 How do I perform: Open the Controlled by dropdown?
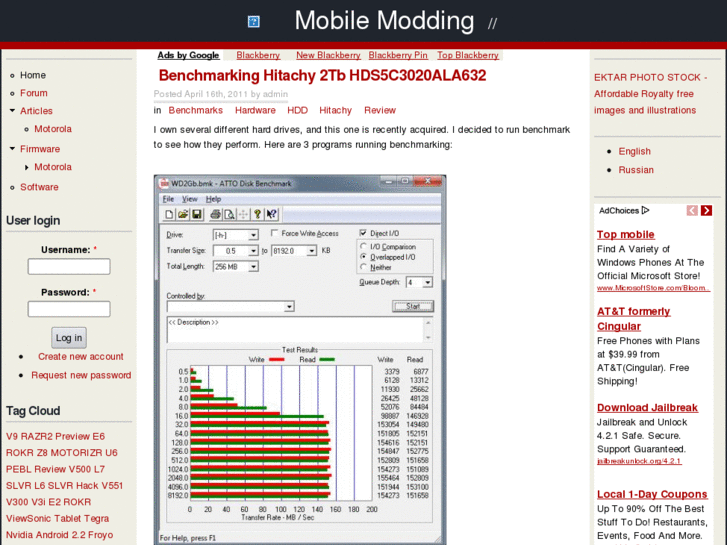[289, 307]
